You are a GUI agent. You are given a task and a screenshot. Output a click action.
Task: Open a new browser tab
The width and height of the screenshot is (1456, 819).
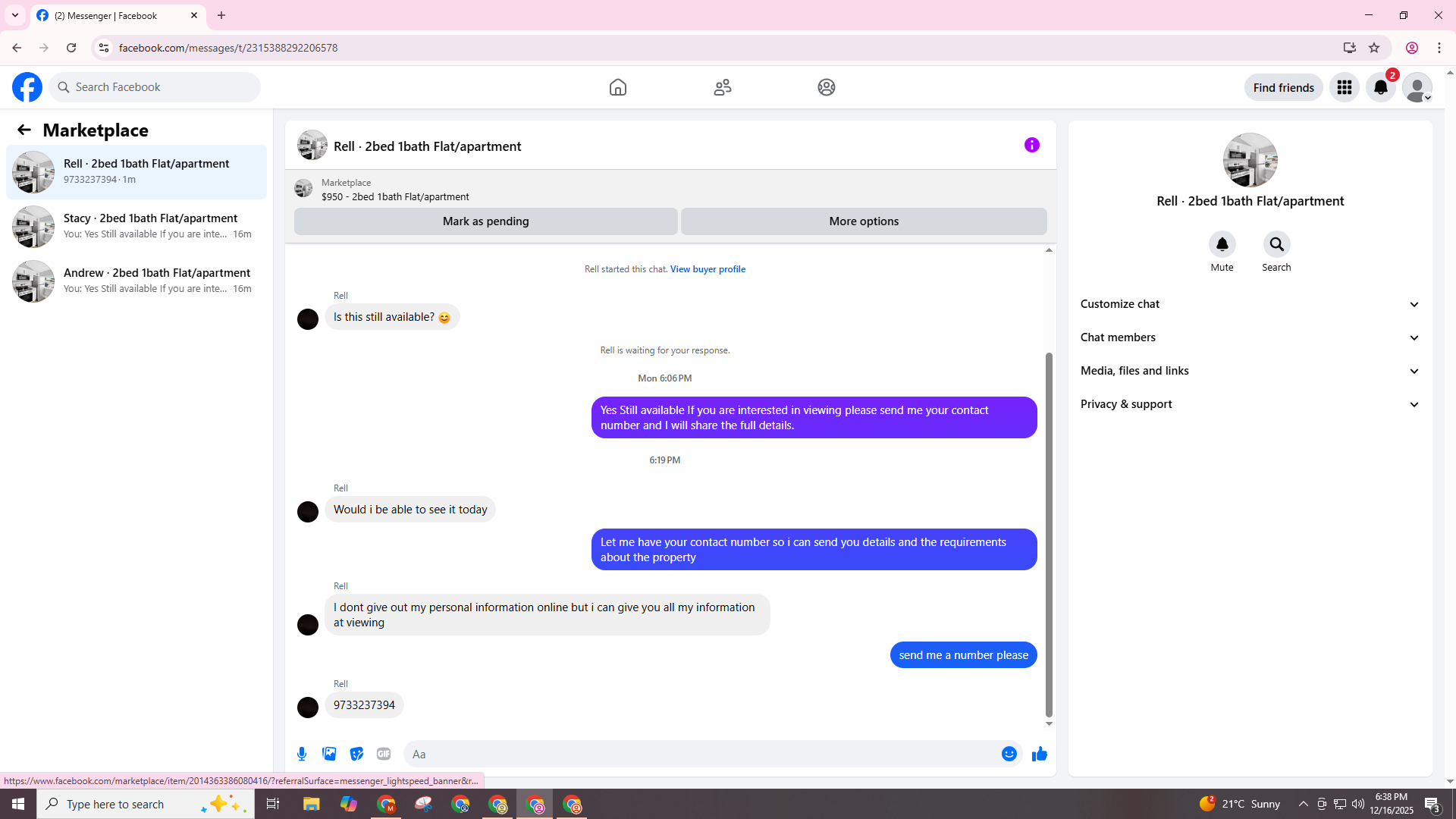221,15
